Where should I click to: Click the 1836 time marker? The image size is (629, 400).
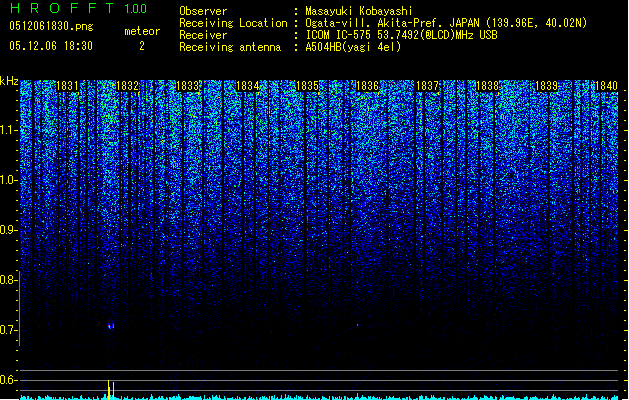point(367,86)
